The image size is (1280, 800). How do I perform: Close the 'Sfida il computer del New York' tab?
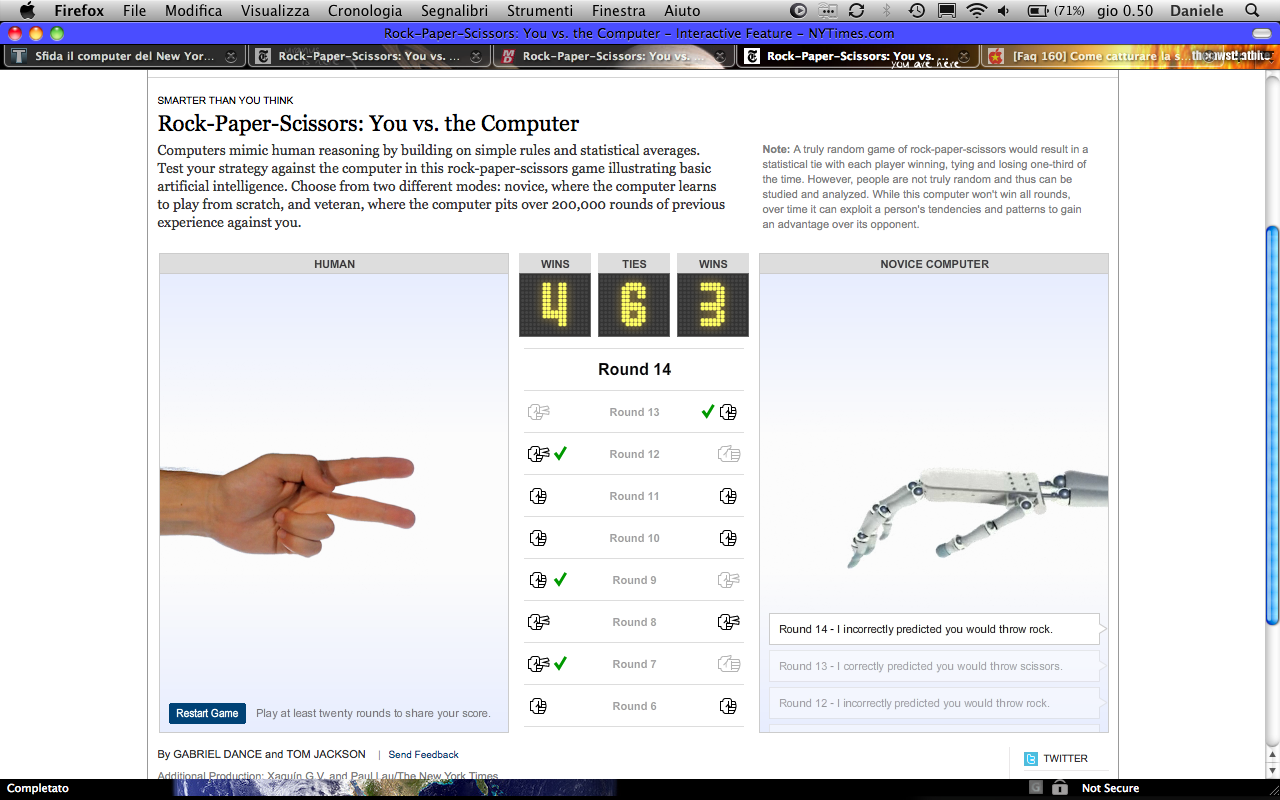tap(231, 57)
